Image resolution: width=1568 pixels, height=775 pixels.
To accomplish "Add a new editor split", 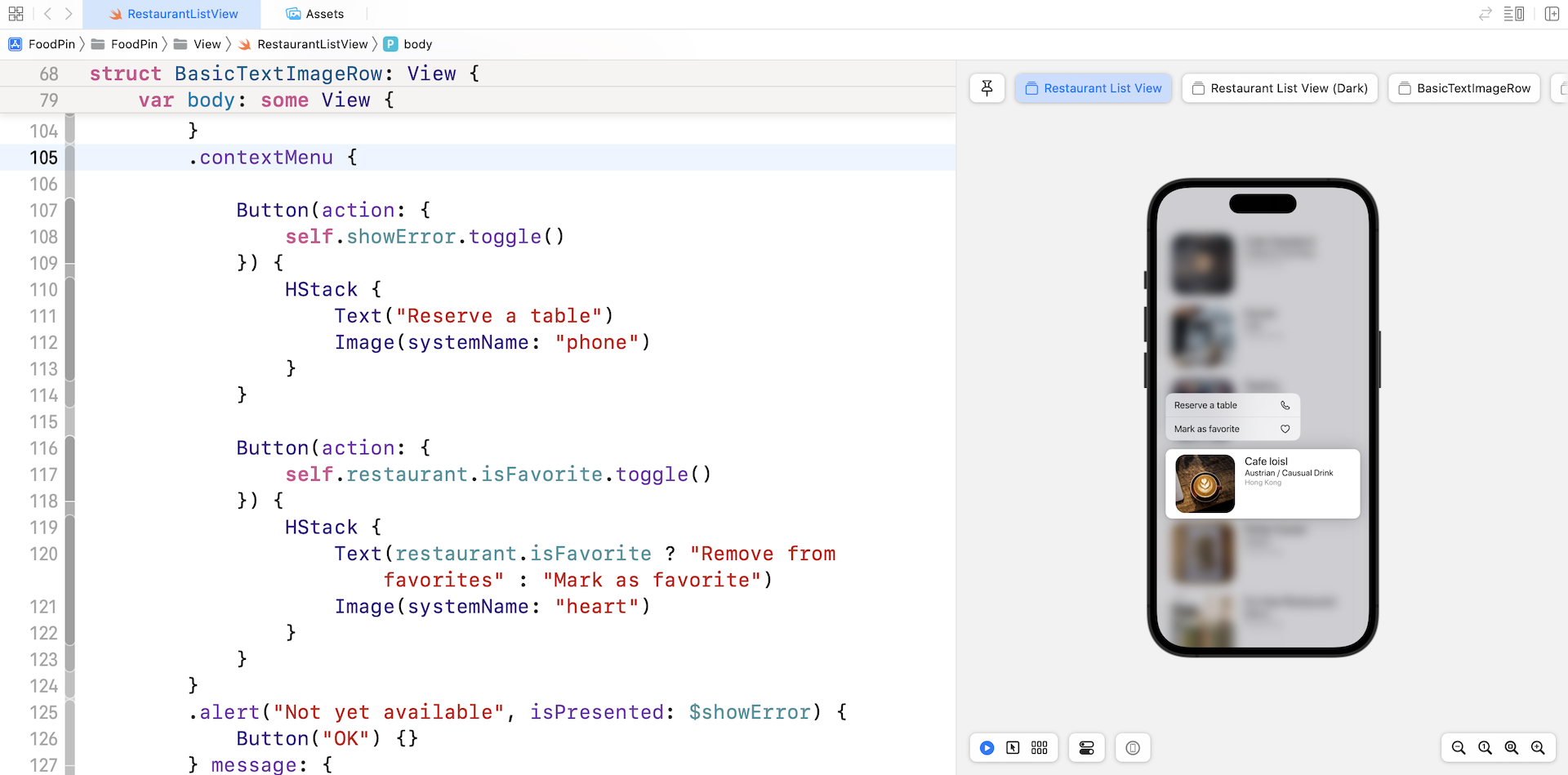I will click(x=1552, y=13).
